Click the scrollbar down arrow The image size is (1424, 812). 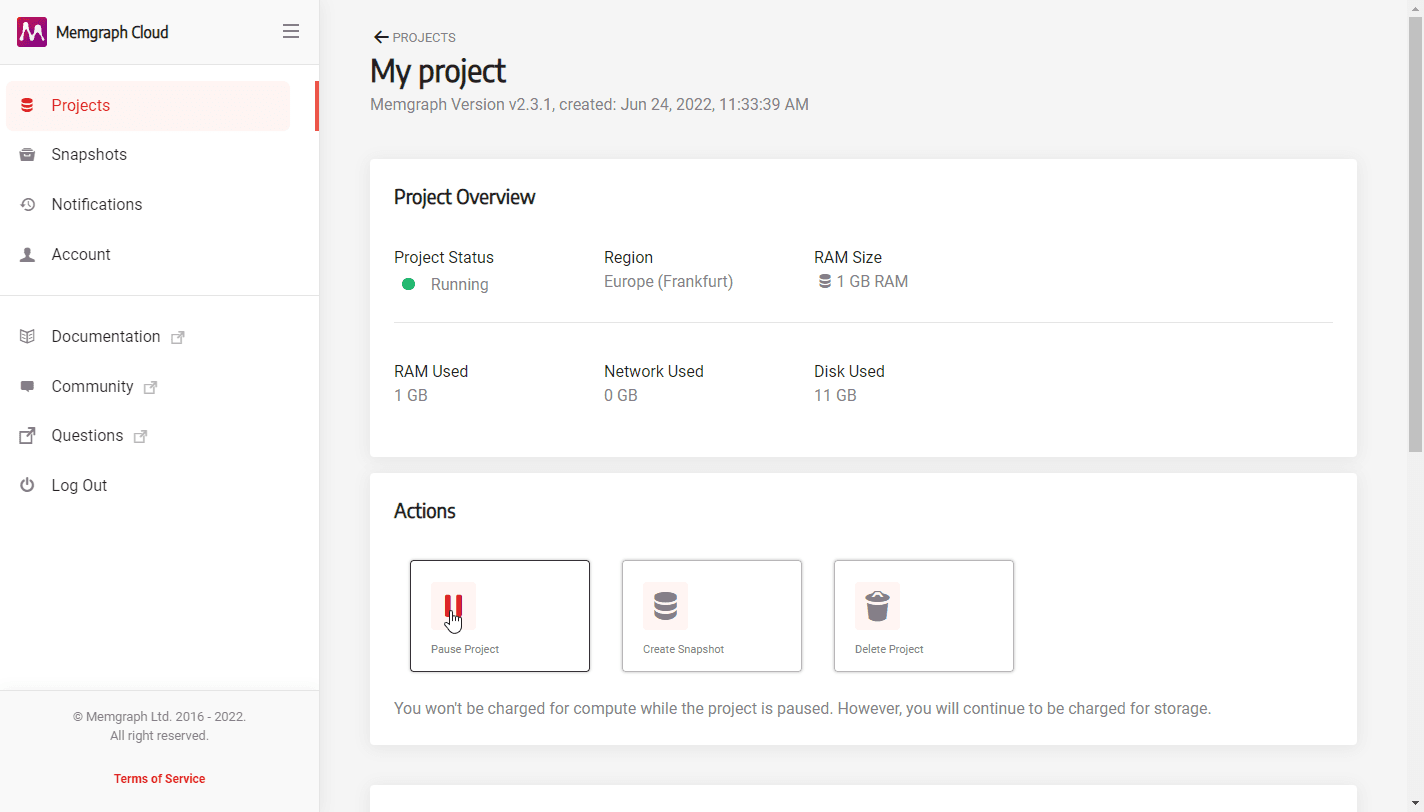tap(1415, 804)
